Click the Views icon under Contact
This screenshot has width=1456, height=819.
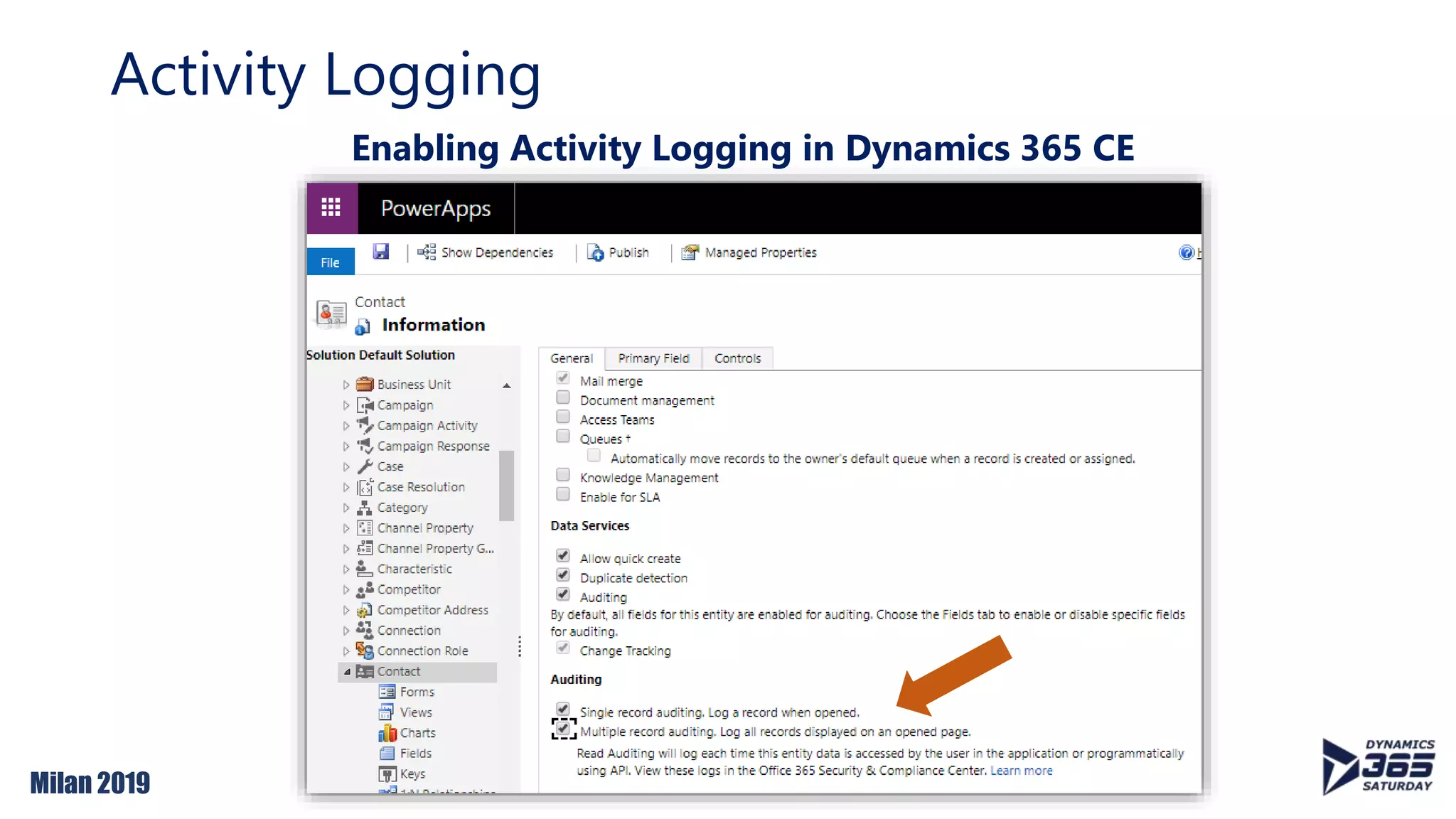pyautogui.click(x=387, y=712)
